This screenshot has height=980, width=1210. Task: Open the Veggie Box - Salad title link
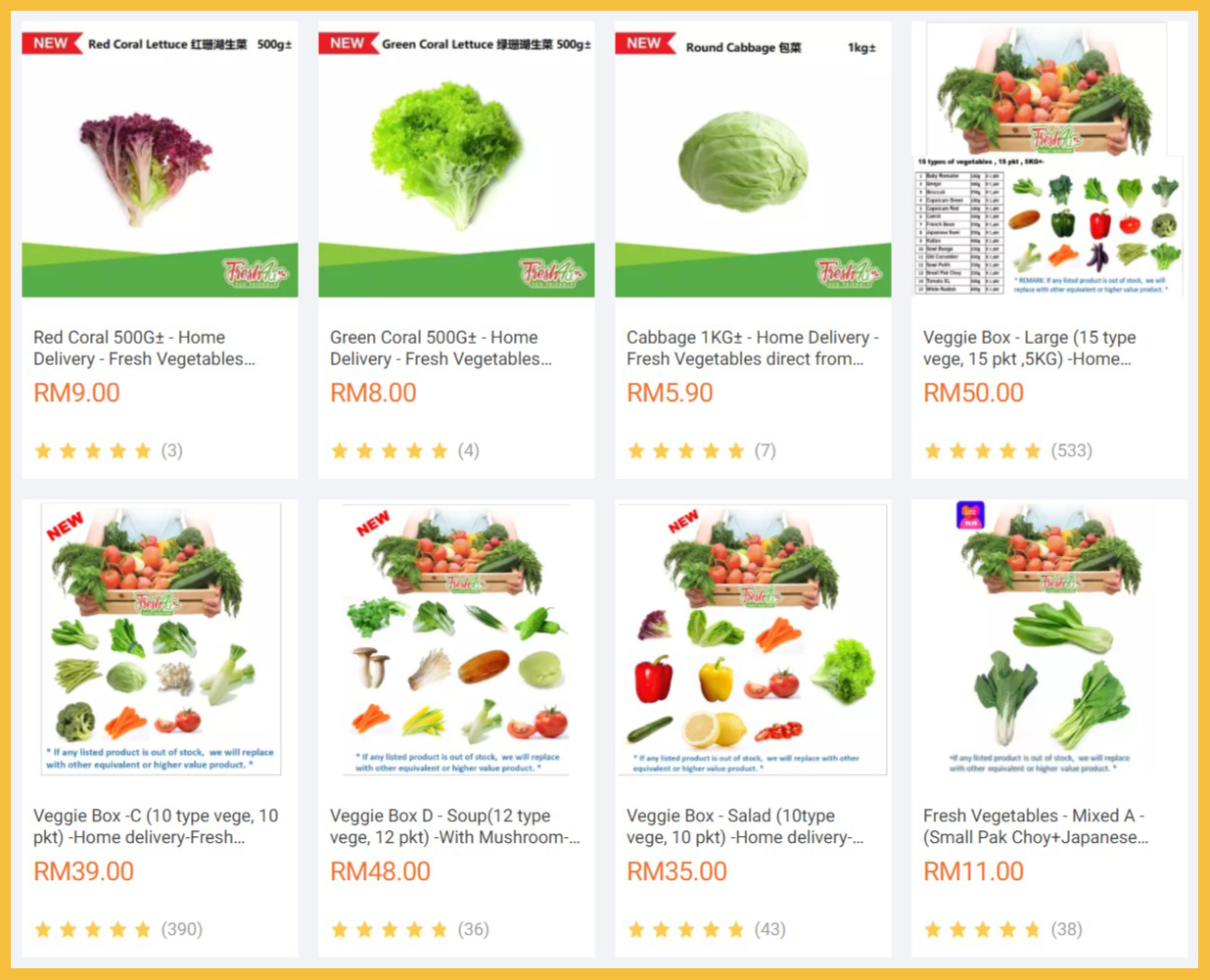point(745,826)
